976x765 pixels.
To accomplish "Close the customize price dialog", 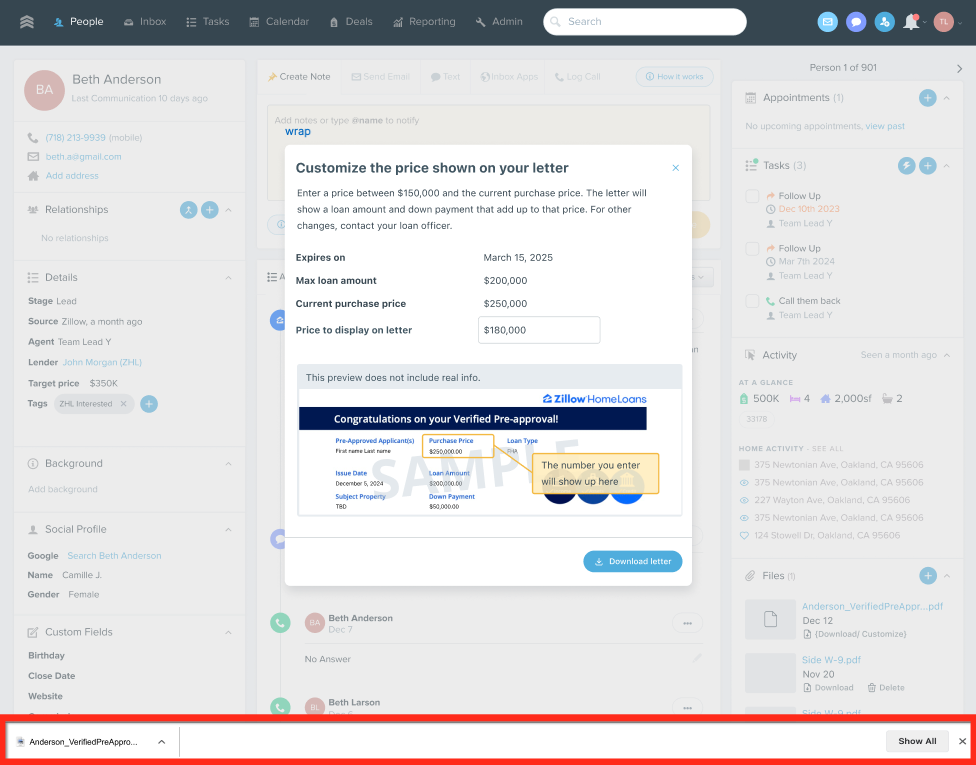I will (x=675, y=168).
